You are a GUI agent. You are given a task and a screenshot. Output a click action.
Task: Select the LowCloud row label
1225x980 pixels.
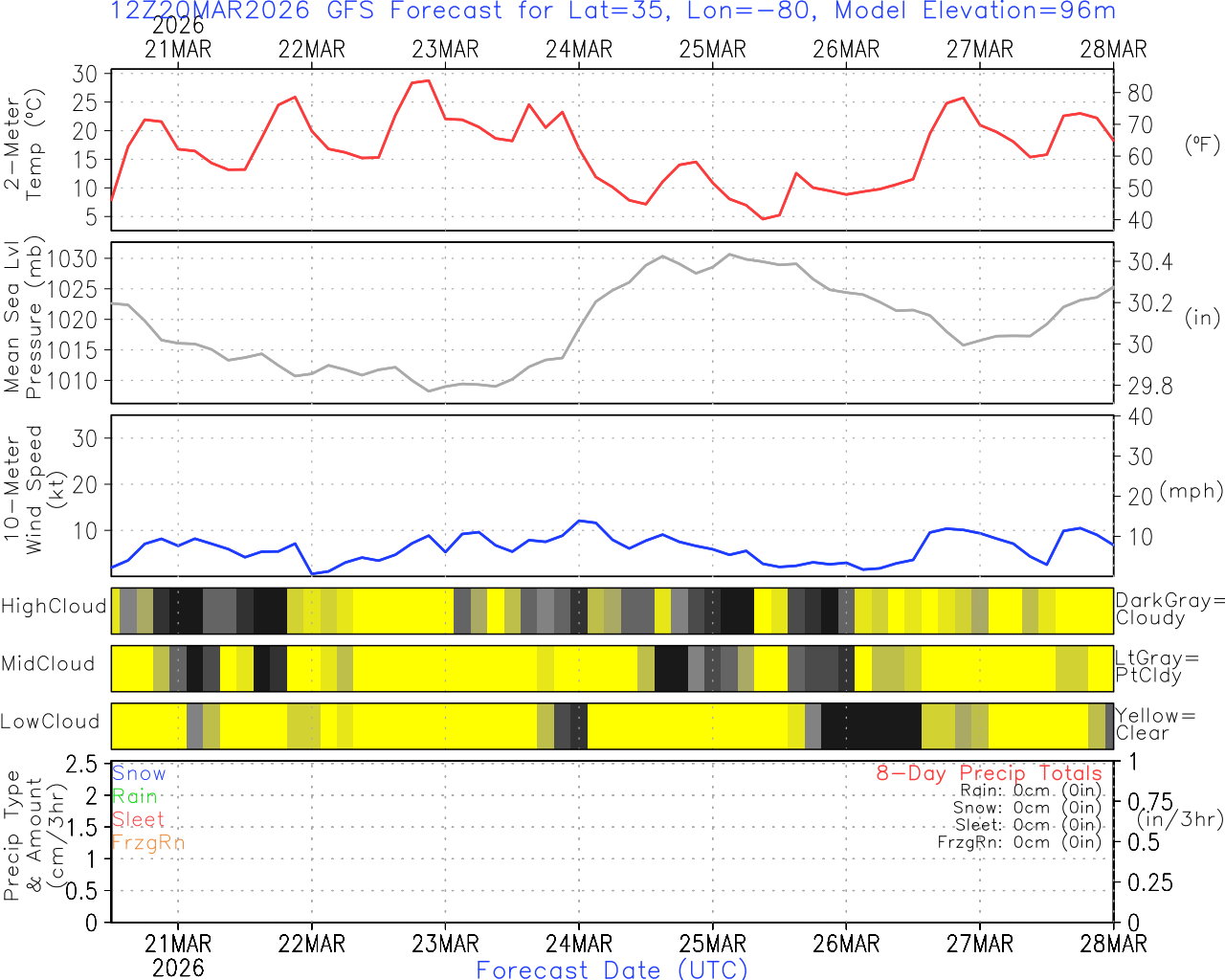pyautogui.click(x=50, y=722)
